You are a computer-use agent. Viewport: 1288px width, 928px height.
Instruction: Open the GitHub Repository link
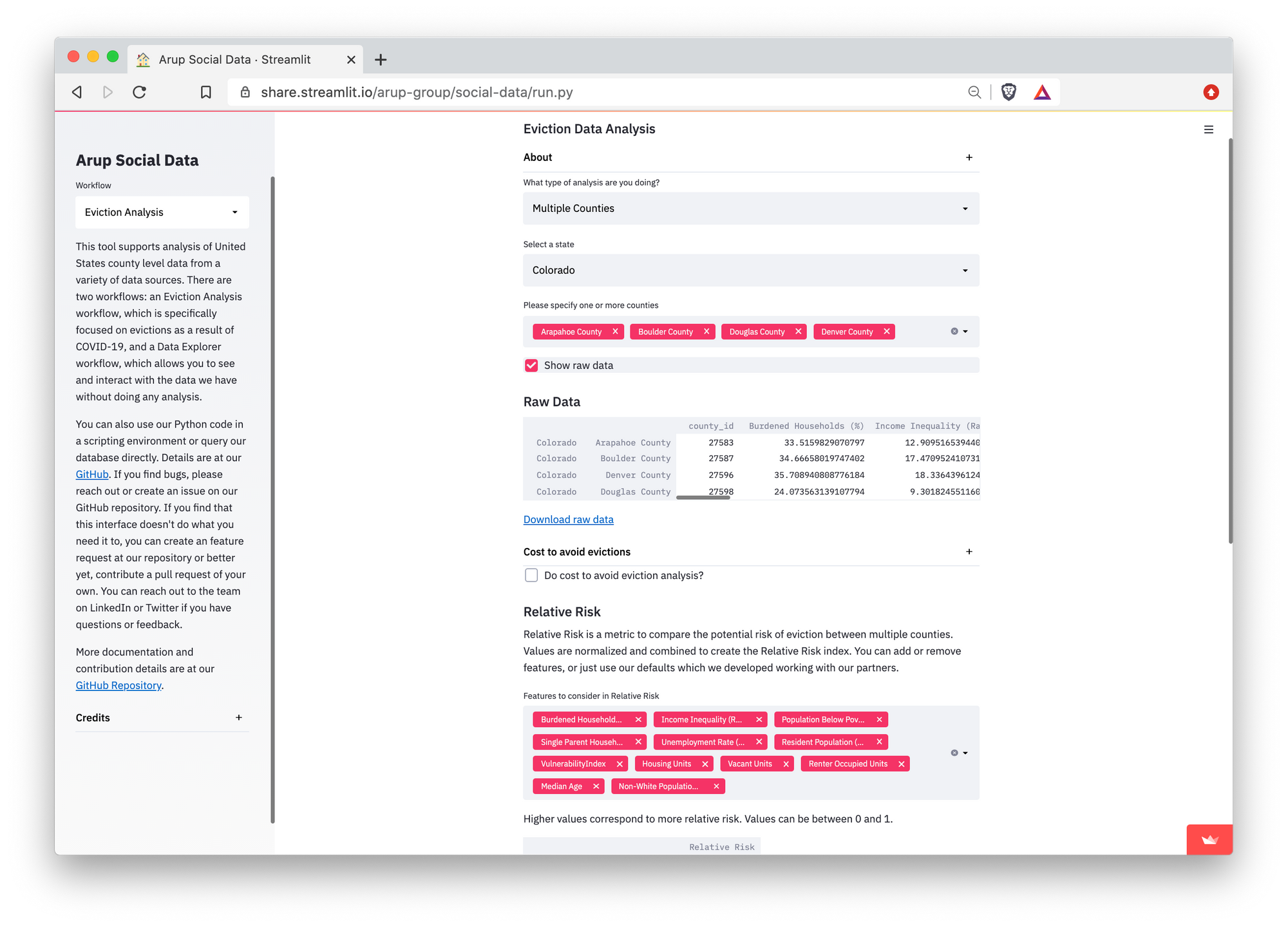(x=118, y=685)
